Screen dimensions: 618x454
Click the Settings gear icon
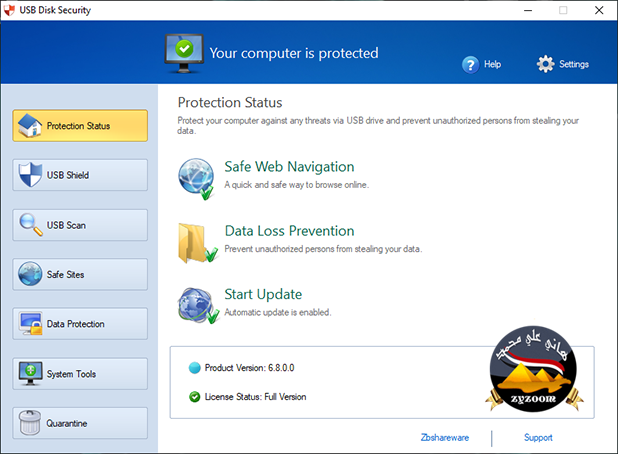545,64
